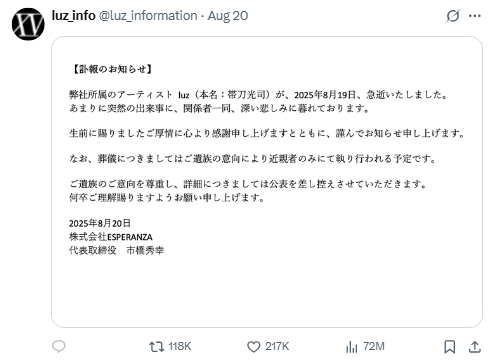The width and height of the screenshot is (494, 363).
Task: Open the luz_info profile avatar
Action: 28,24
